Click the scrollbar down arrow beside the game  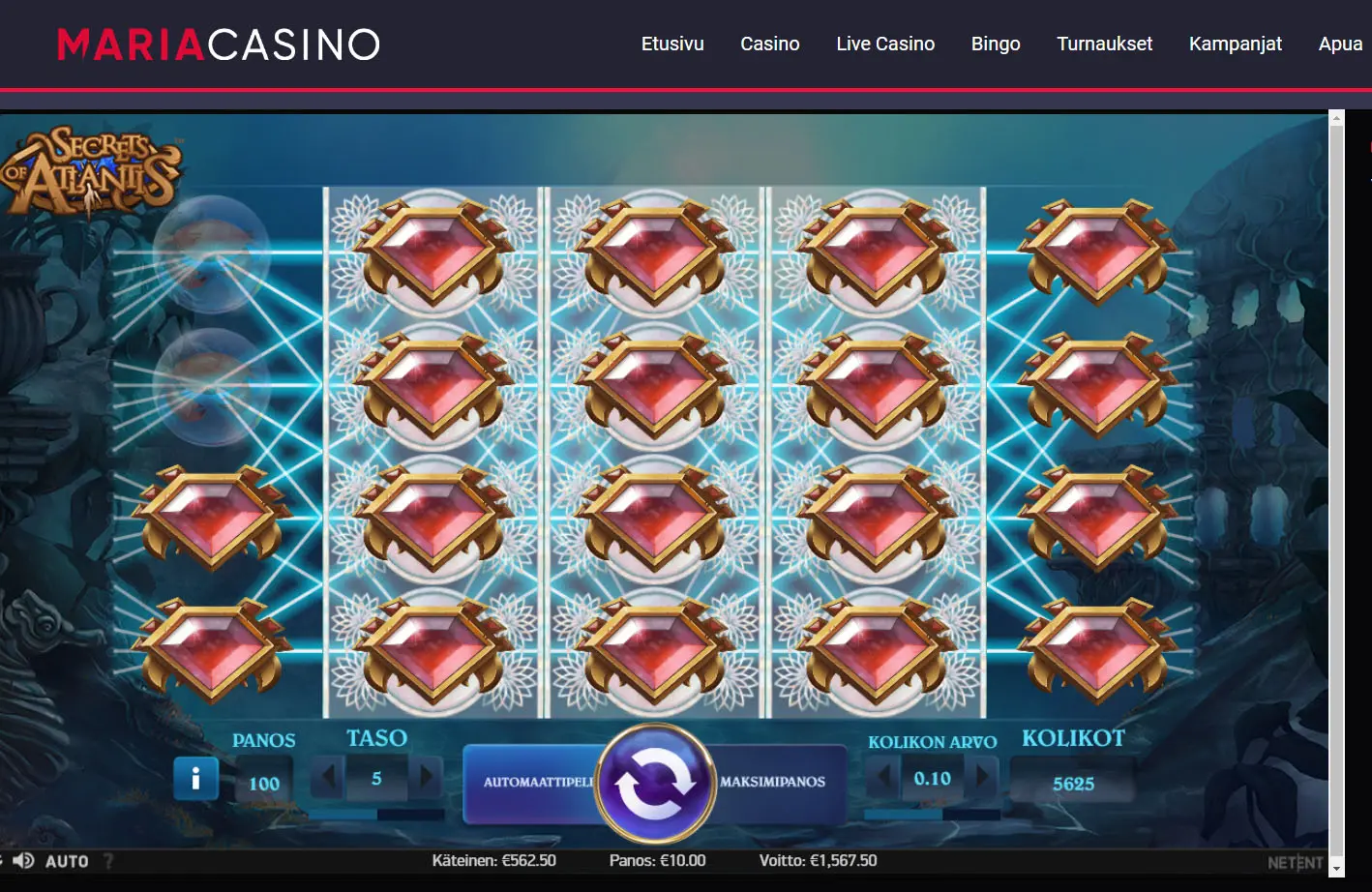pos(1337,869)
